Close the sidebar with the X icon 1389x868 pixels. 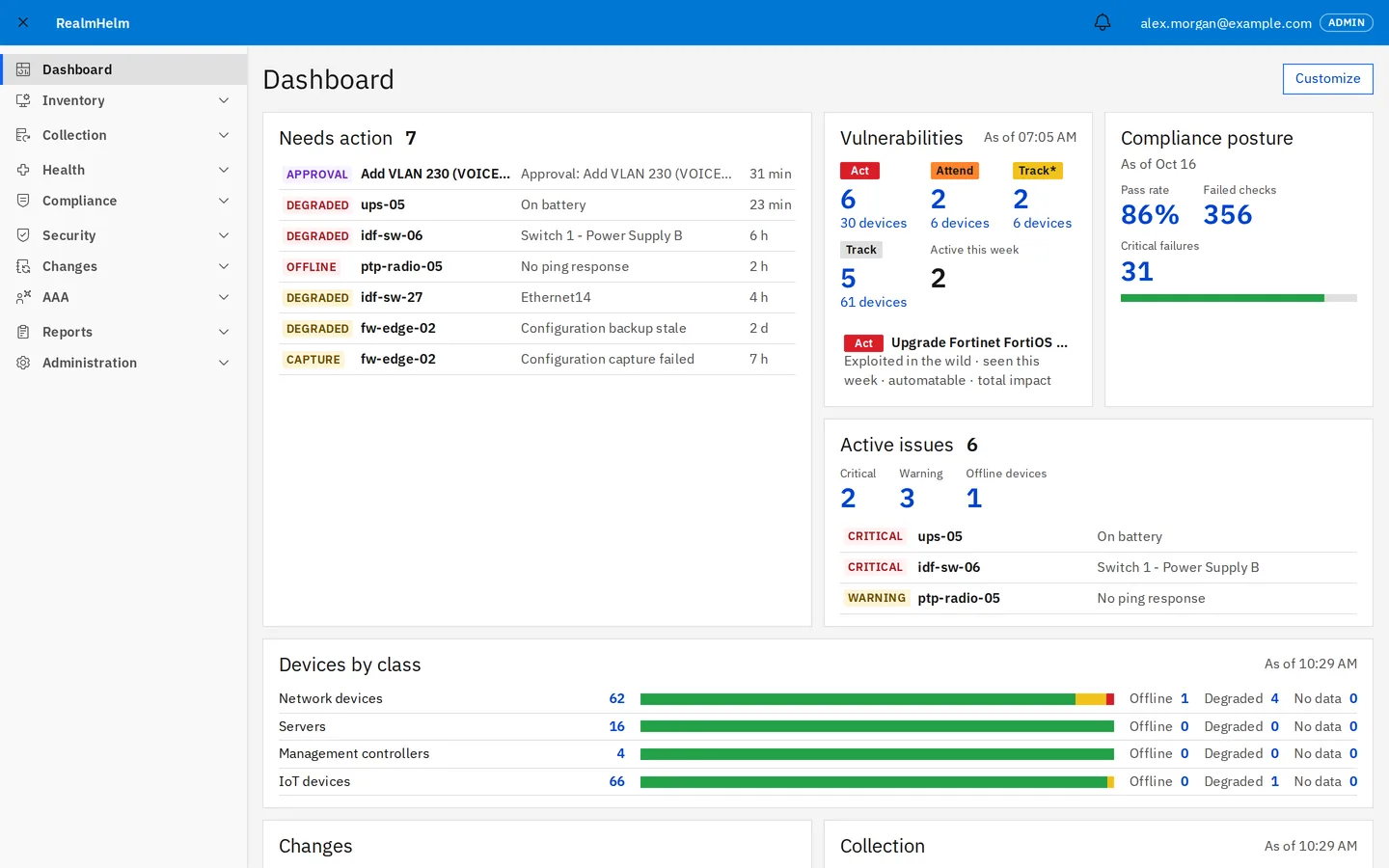point(23,22)
